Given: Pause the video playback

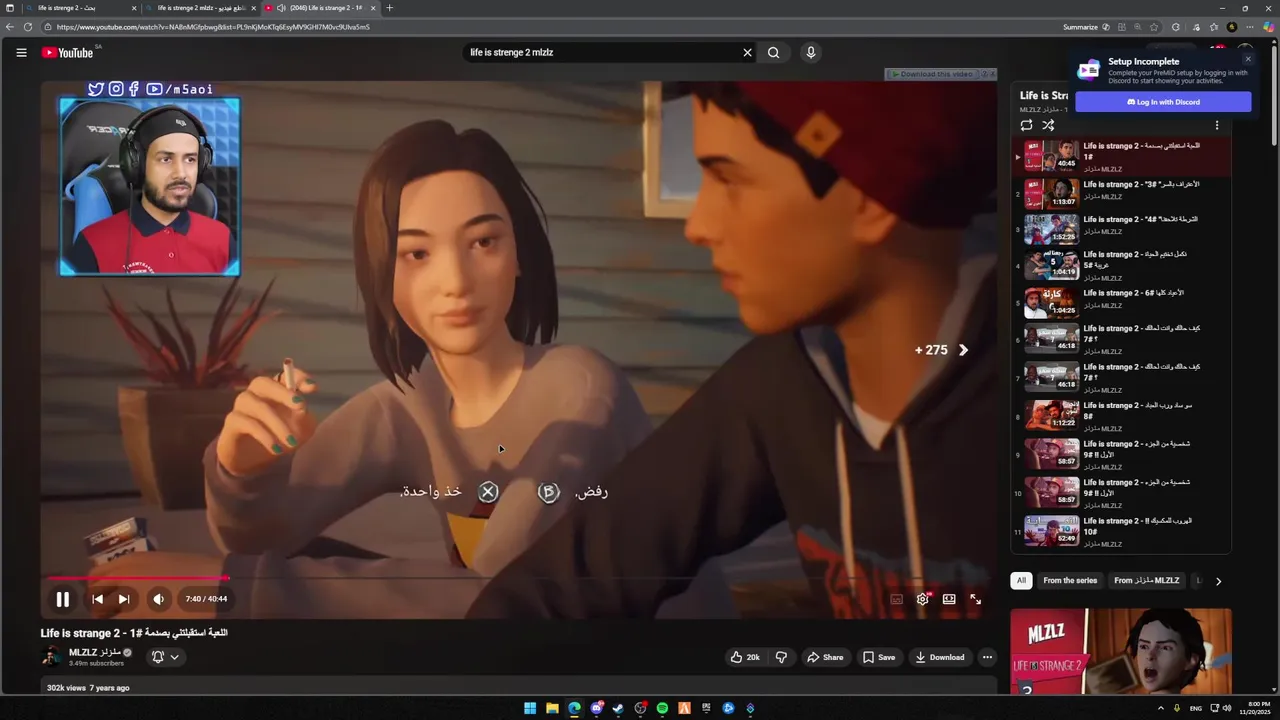Looking at the screenshot, I should coord(62,599).
